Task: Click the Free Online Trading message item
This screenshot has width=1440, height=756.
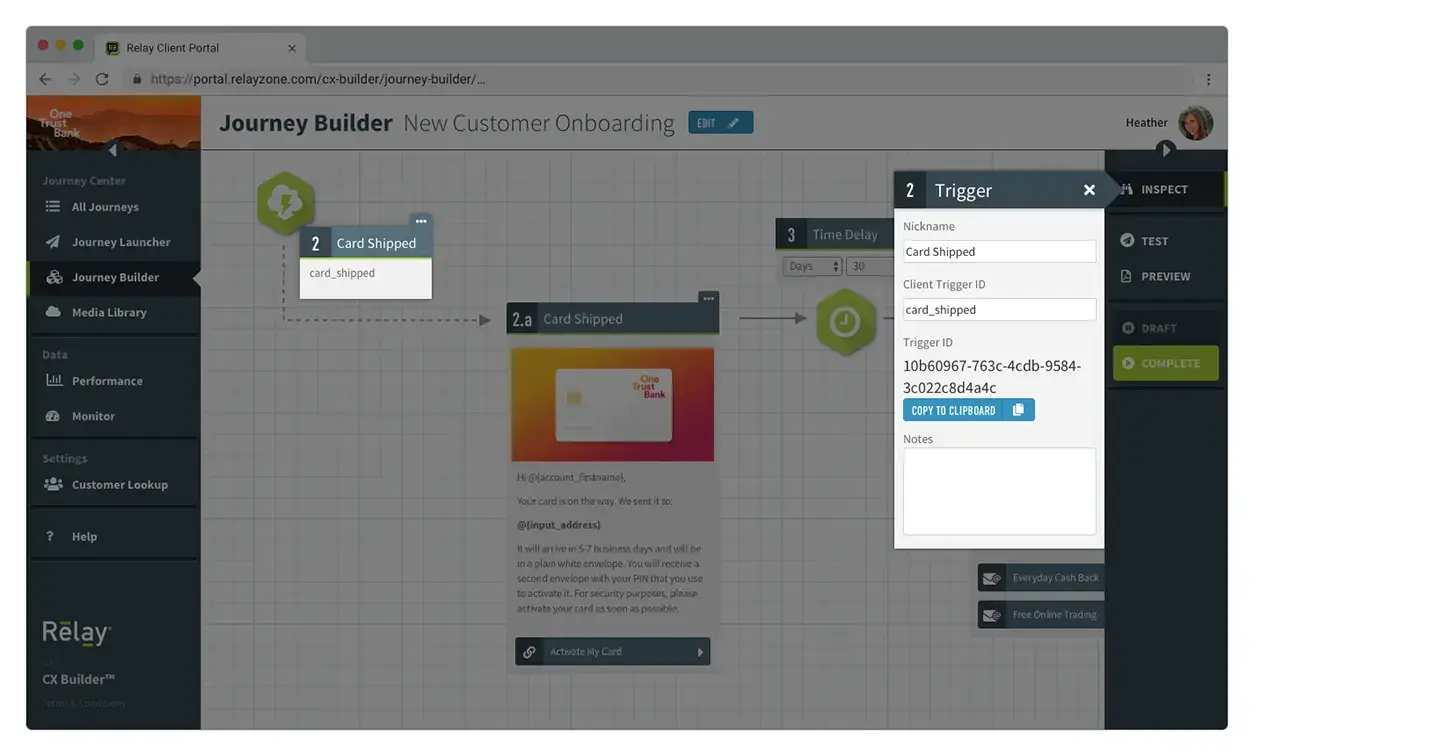Action: pyautogui.click(x=1041, y=615)
